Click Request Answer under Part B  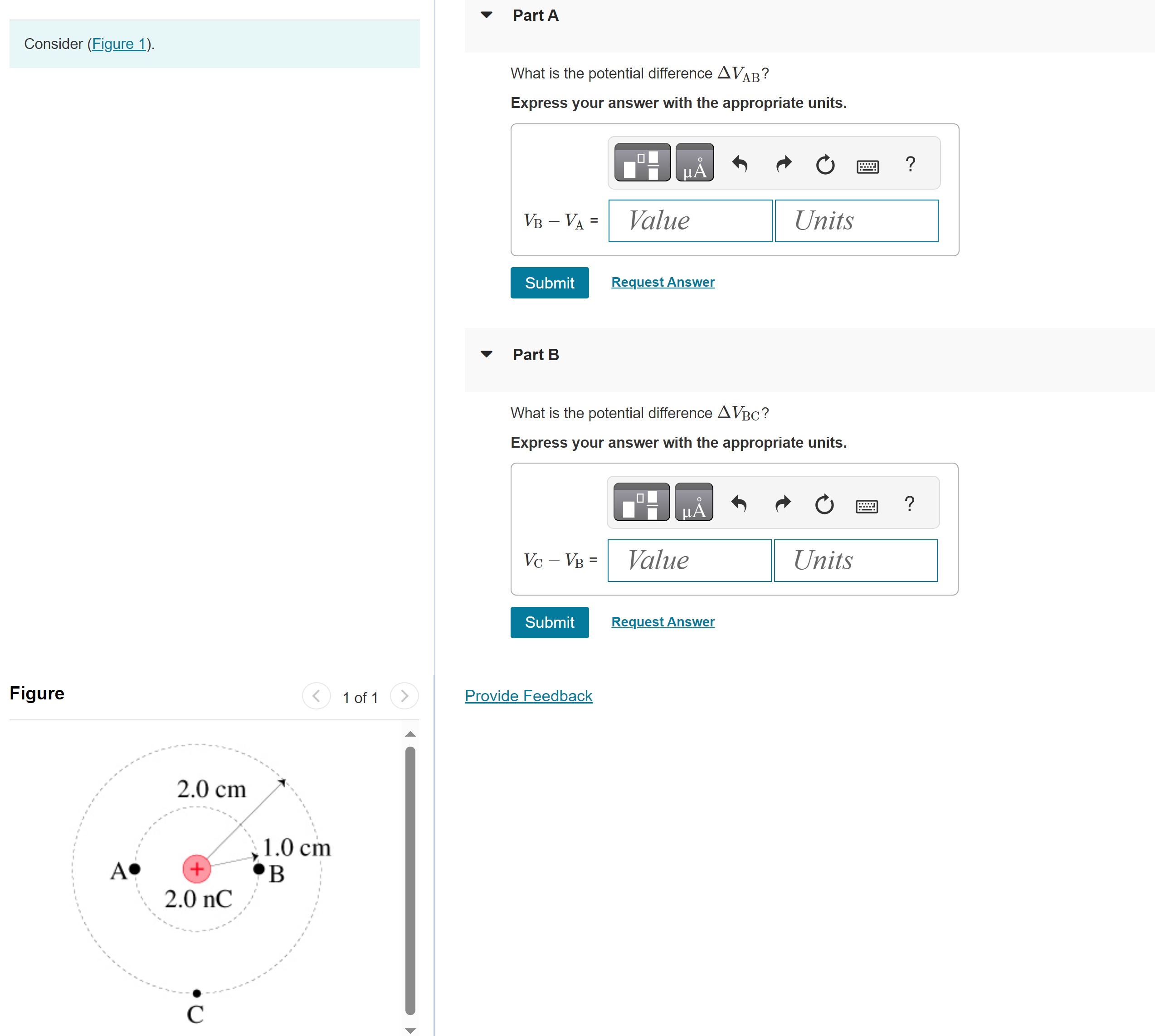click(662, 621)
